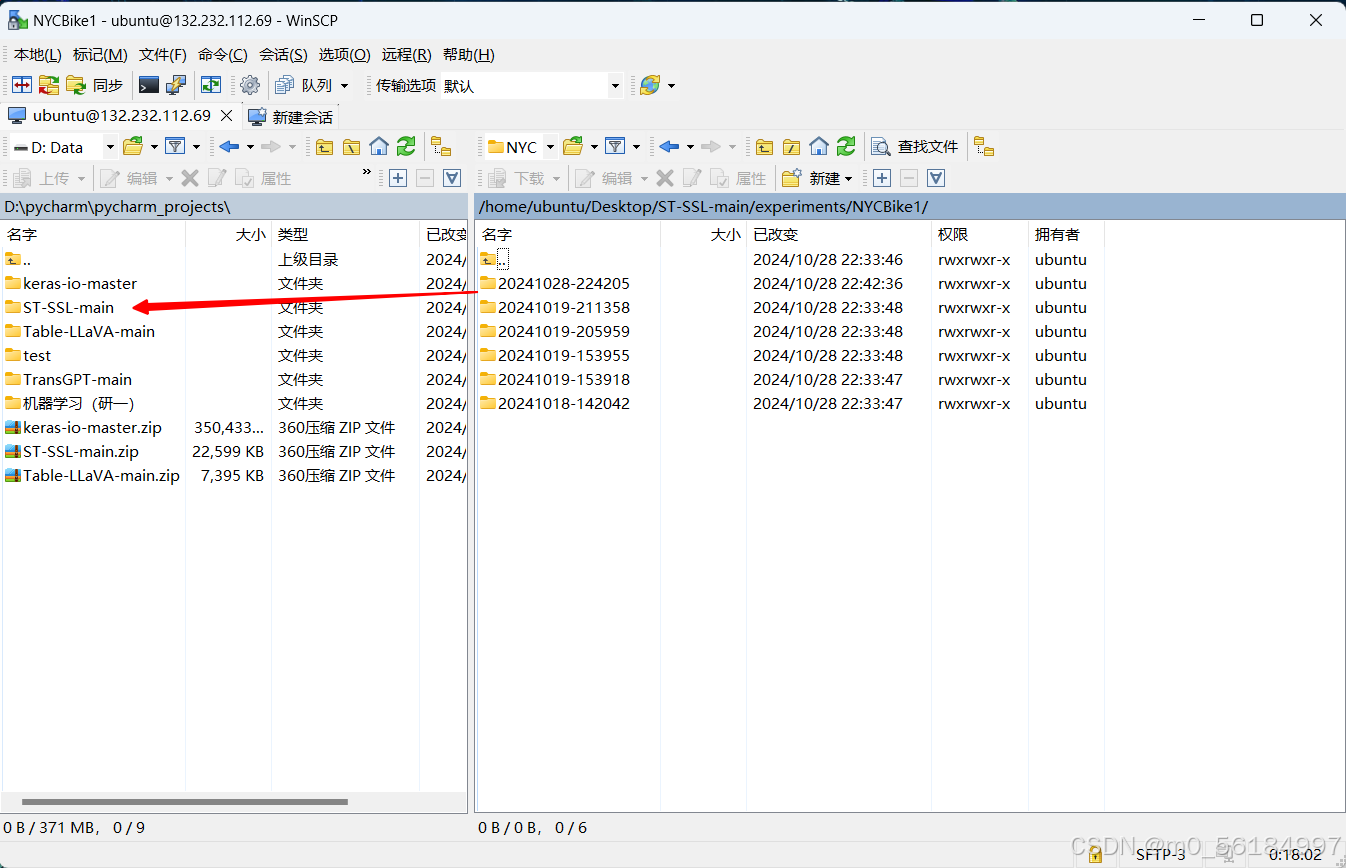Viewport: 1346px width, 868px height.
Task: Toggle the remote directory tree icon
Action: tap(984, 147)
